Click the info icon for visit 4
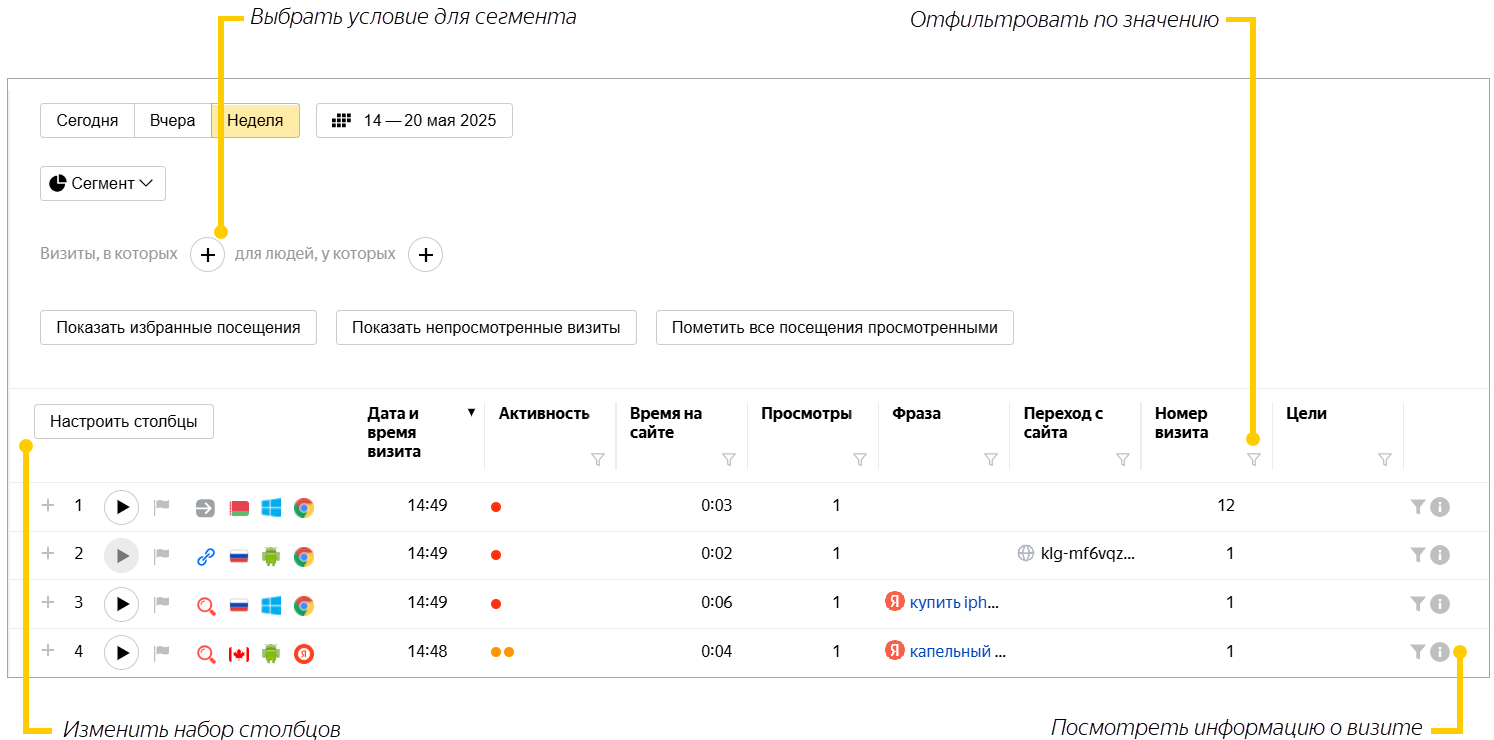The image size is (1494, 740). [1439, 652]
